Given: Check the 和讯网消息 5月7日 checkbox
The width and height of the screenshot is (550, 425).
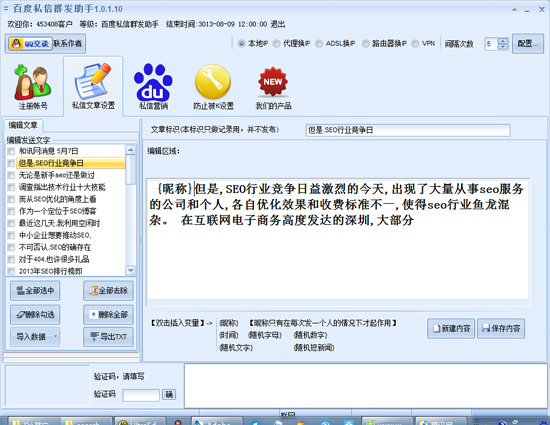Looking at the screenshot, I should point(11,151).
